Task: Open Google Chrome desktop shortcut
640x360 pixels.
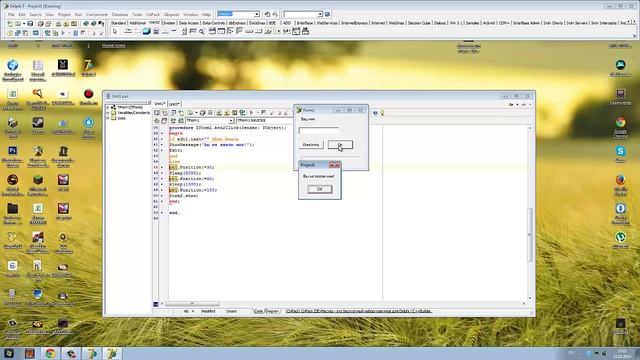Action: pos(620,127)
